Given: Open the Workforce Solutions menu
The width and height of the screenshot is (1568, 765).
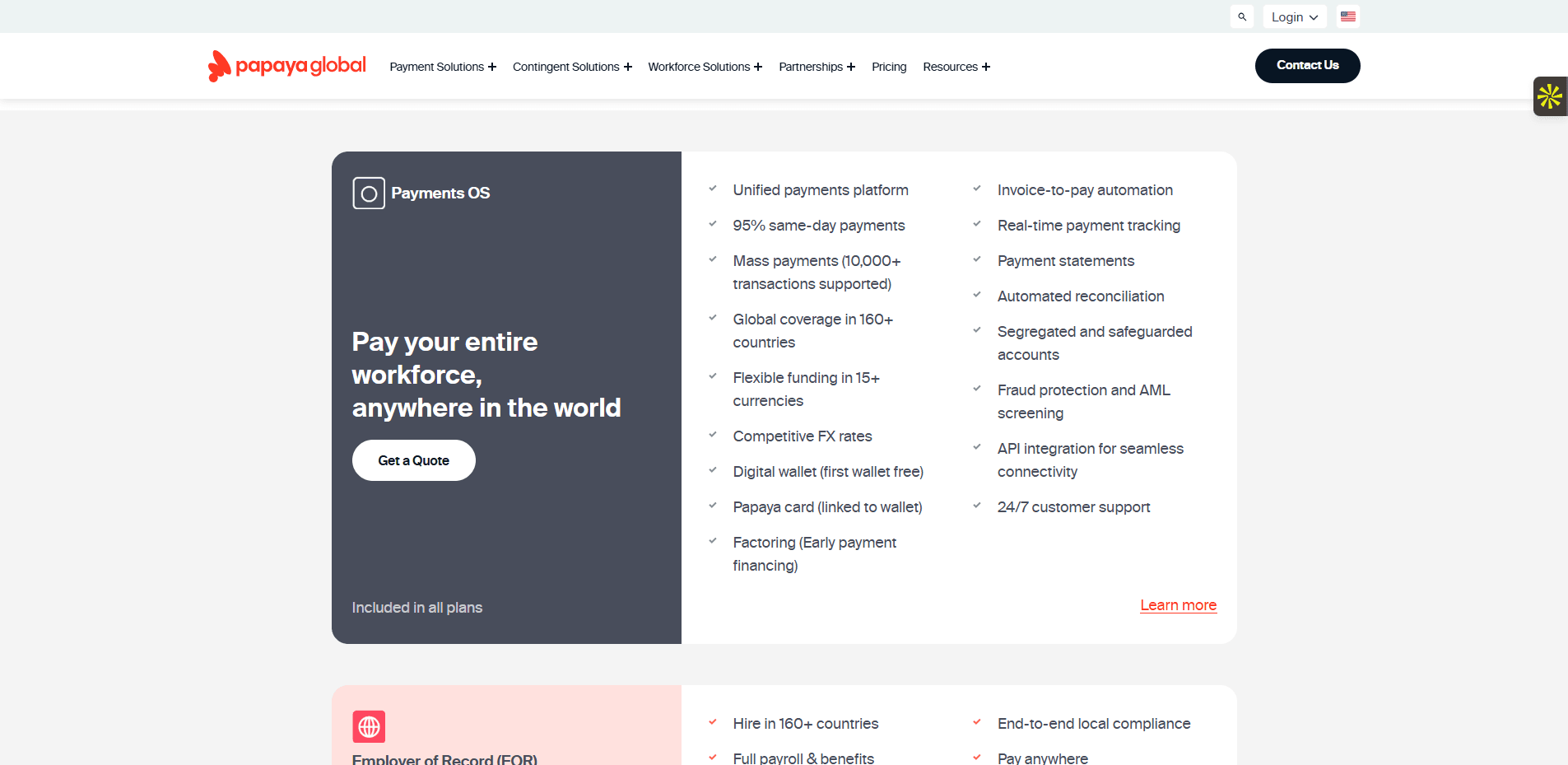Looking at the screenshot, I should point(705,67).
